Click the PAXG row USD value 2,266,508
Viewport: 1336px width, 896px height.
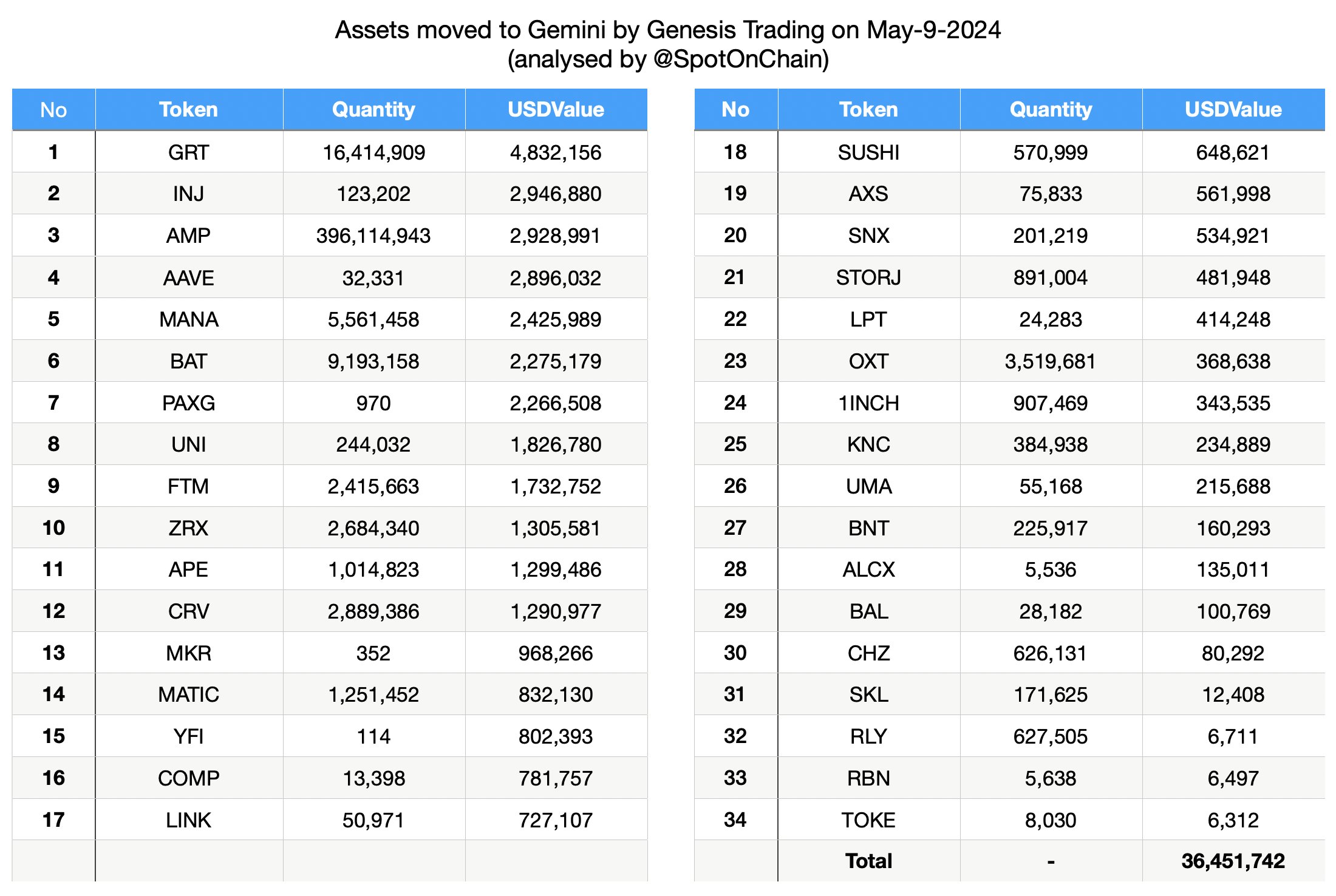coord(555,403)
